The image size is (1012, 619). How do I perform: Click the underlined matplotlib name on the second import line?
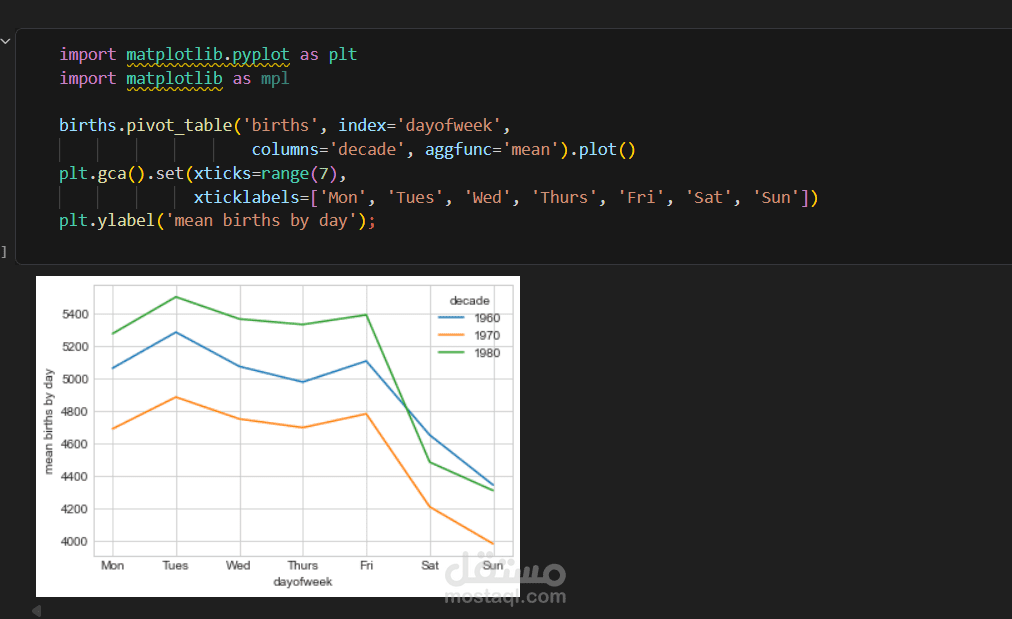tap(174, 79)
